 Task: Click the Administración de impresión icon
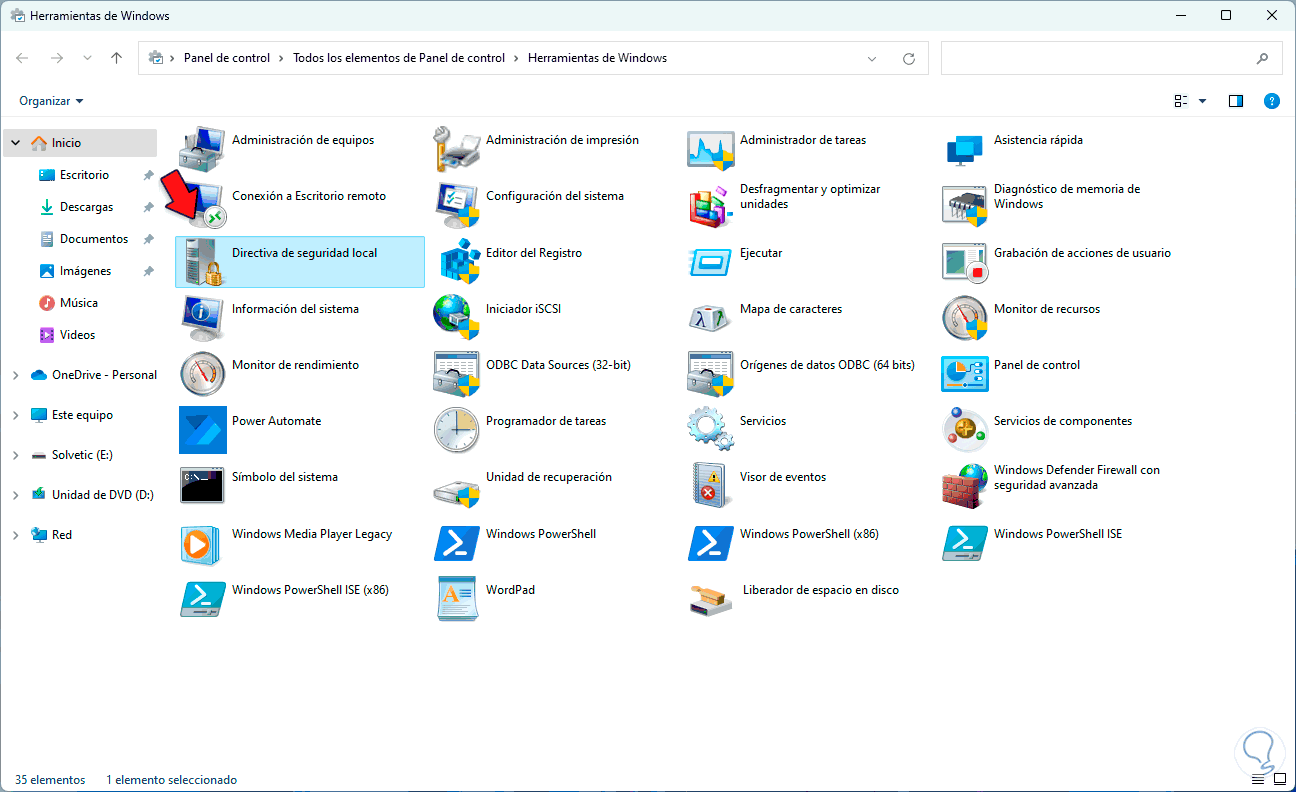[x=457, y=149]
